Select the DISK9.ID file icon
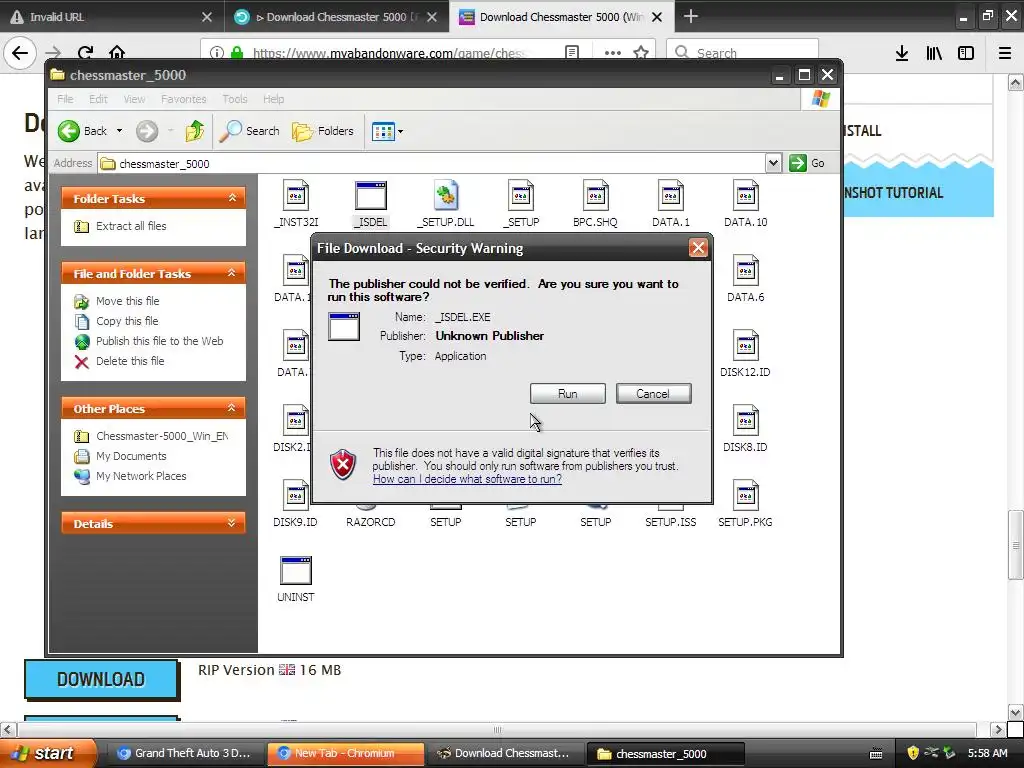Screen dimensions: 1024x768 click(x=296, y=496)
